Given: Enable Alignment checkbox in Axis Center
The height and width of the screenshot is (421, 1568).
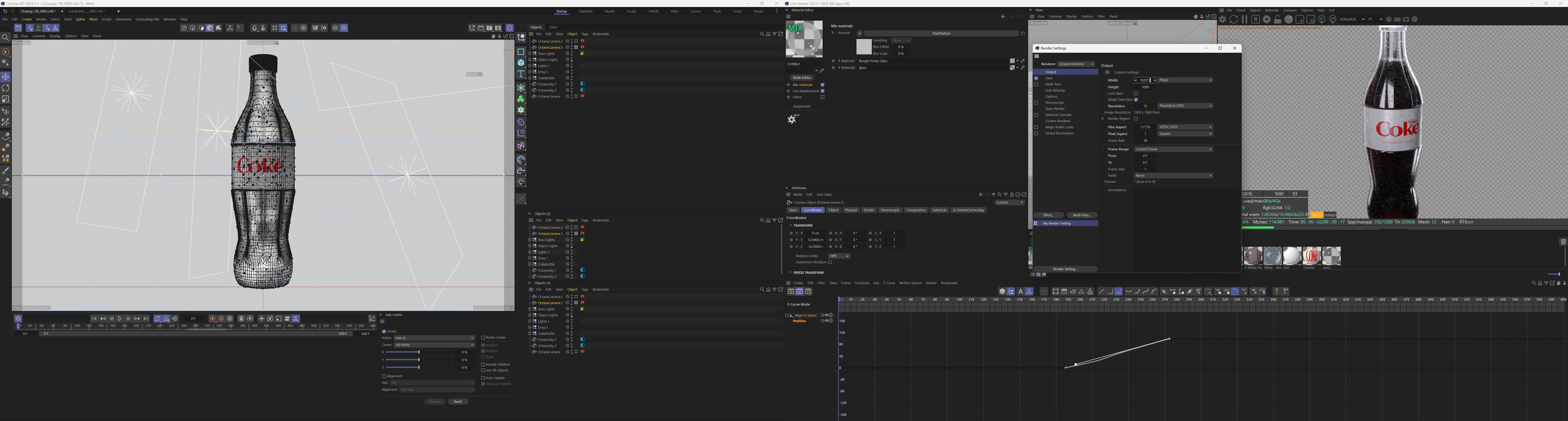Looking at the screenshot, I should tap(384, 376).
